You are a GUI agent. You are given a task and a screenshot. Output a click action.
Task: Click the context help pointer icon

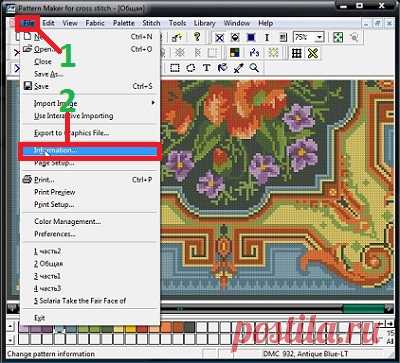click(177, 37)
